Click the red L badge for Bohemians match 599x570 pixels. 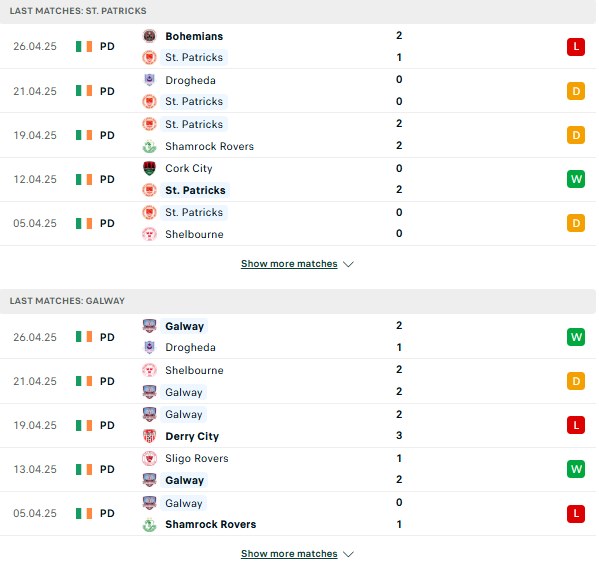click(576, 47)
